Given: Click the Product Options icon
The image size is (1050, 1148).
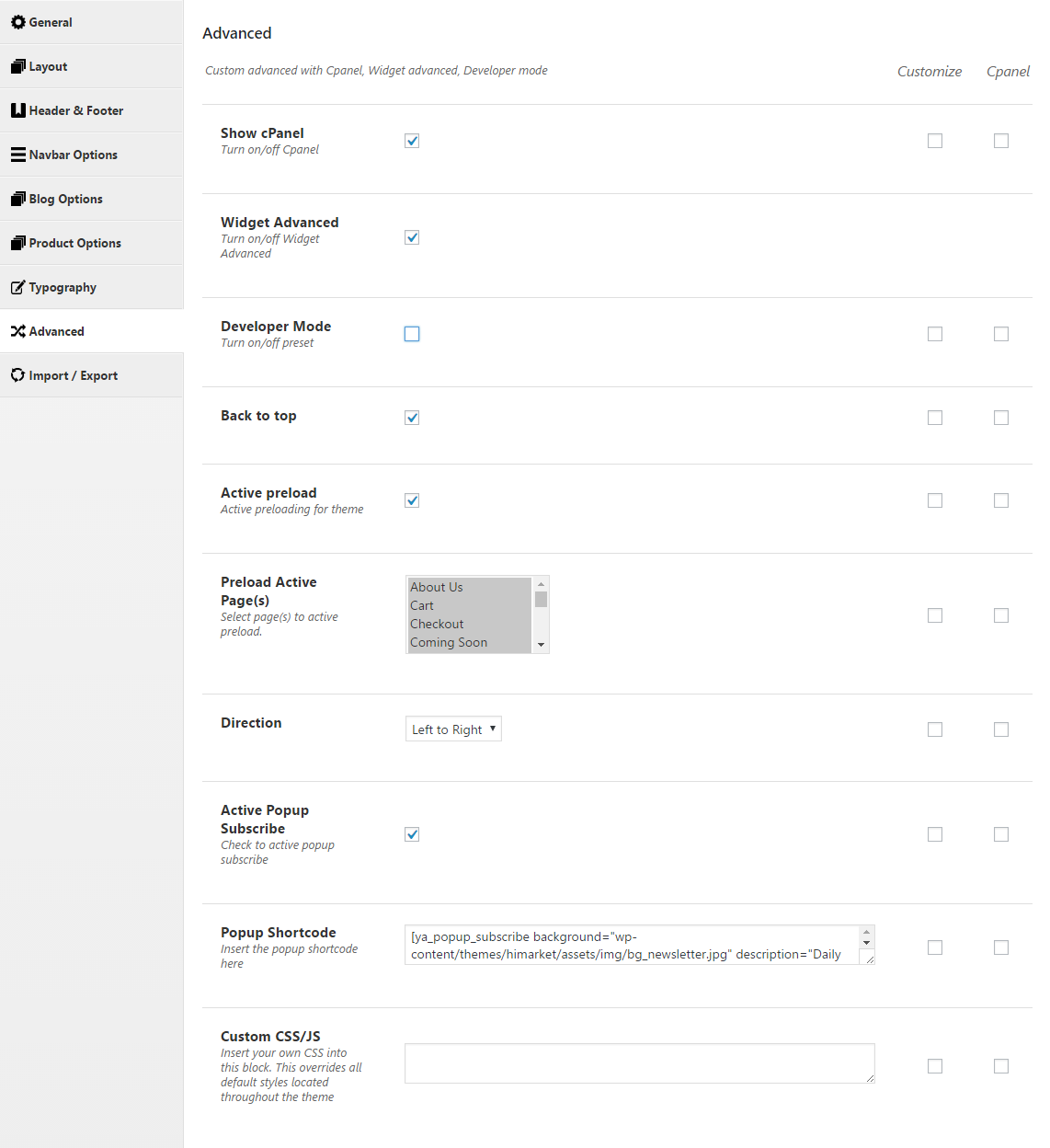Looking at the screenshot, I should [18, 243].
